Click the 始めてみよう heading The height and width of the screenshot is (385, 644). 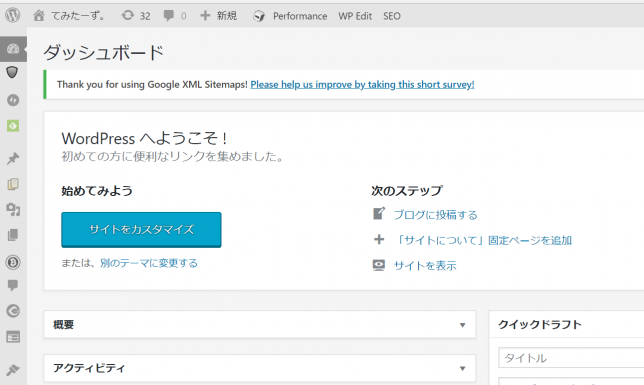pyautogui.click(x=97, y=191)
